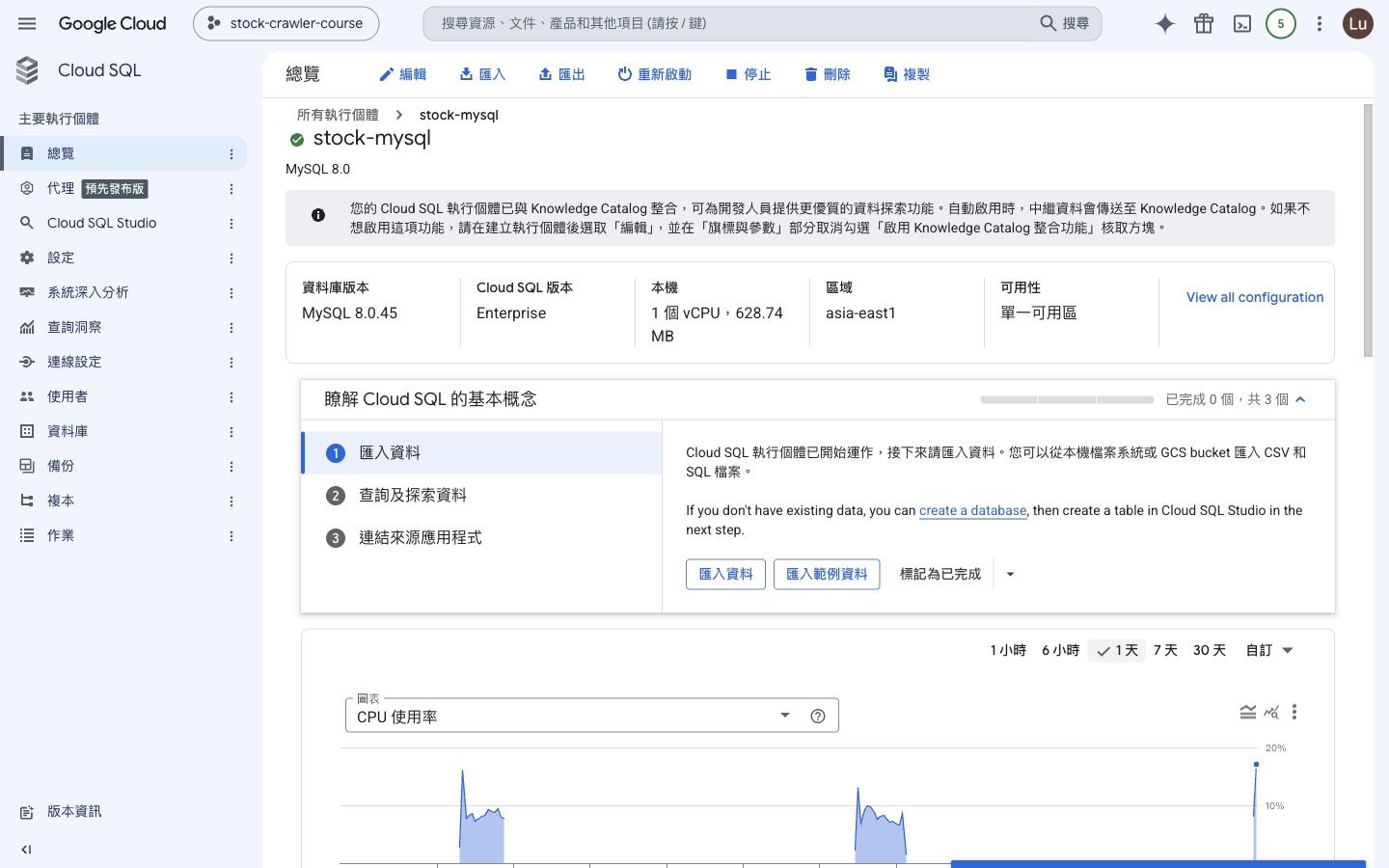Open 系統深入分析 in the sidebar
The width and height of the screenshot is (1389, 868).
(x=88, y=292)
